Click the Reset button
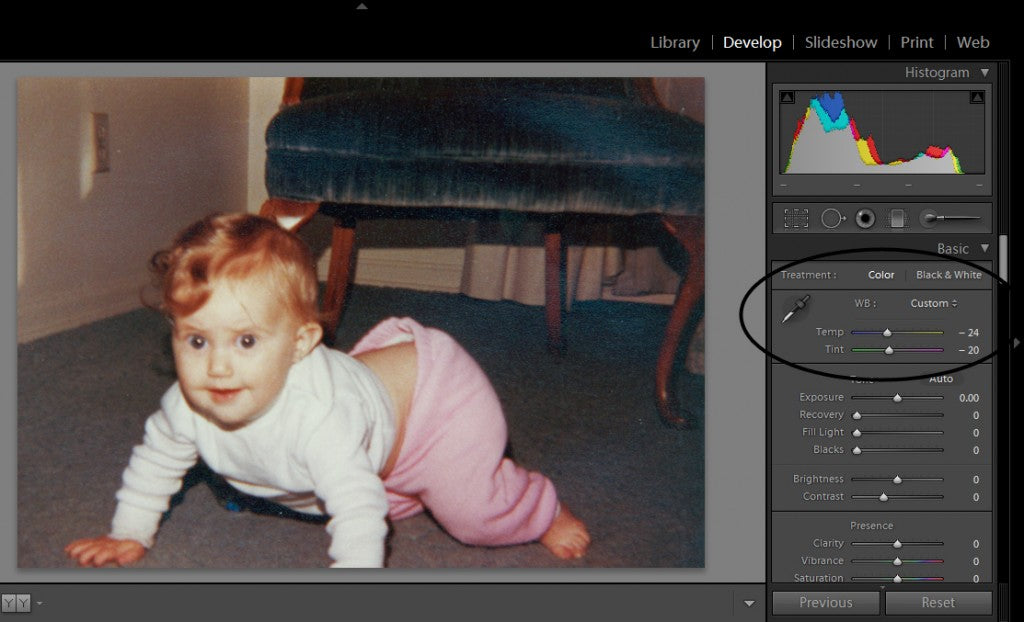The image size is (1024, 622). tap(938, 603)
